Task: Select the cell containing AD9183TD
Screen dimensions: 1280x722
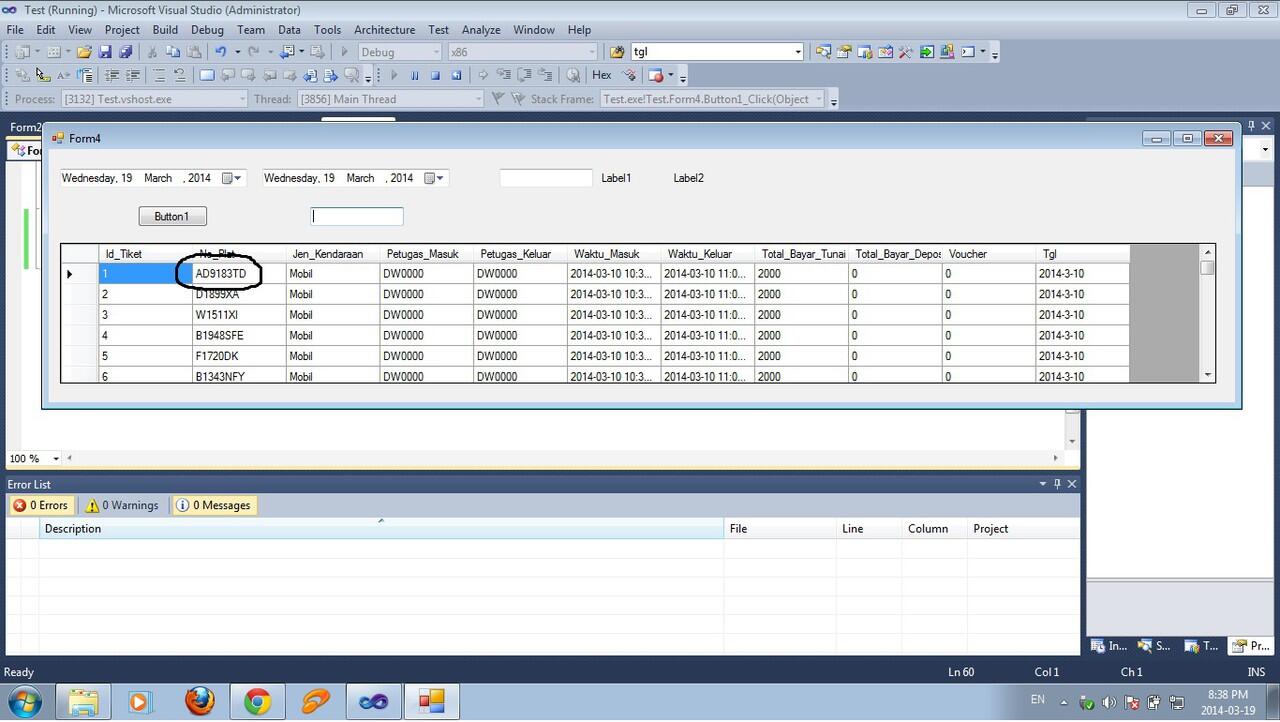Action: (239, 274)
